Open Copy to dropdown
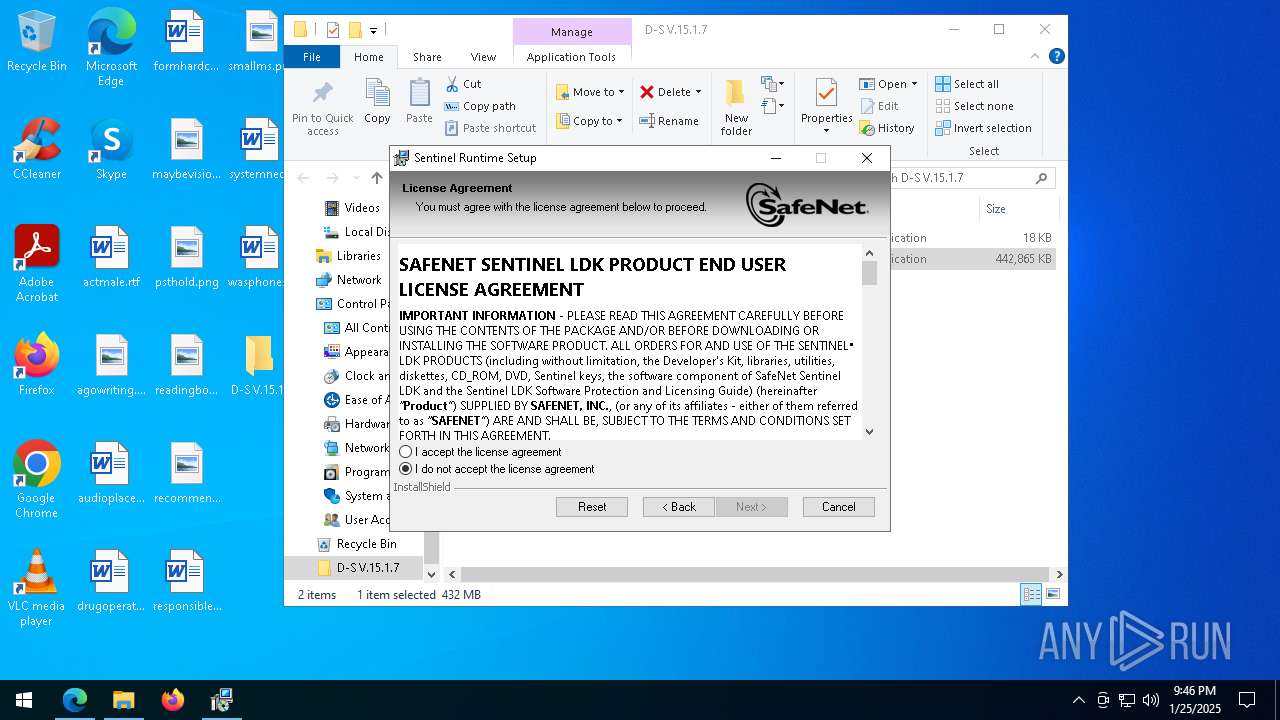1280x720 pixels. pyautogui.click(x=589, y=121)
